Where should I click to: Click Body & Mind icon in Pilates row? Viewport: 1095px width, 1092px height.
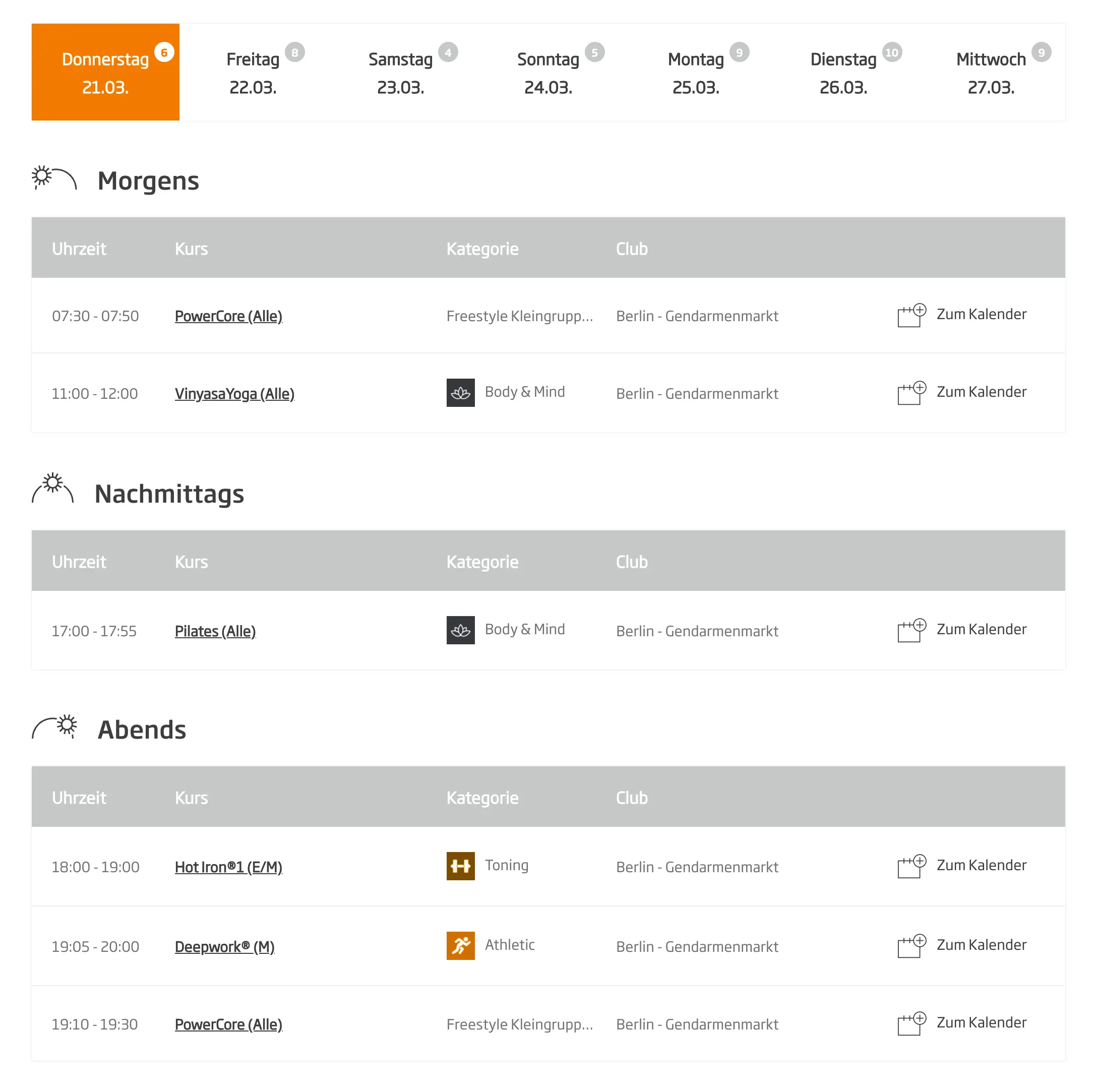460,630
